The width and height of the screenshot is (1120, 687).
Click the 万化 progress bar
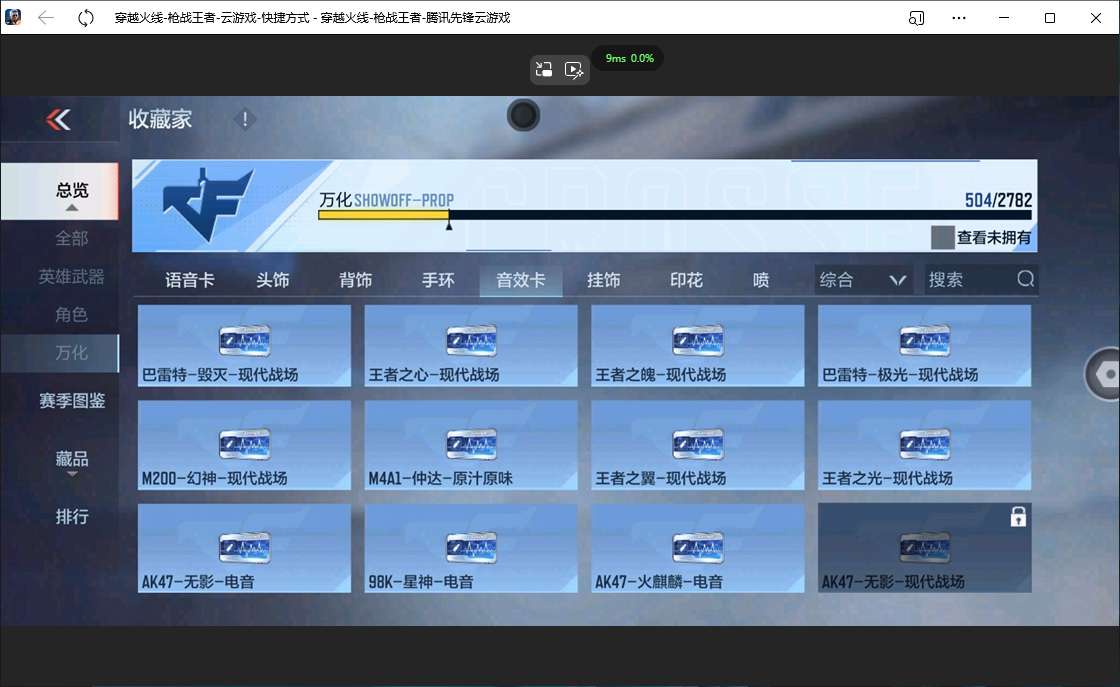[675, 215]
